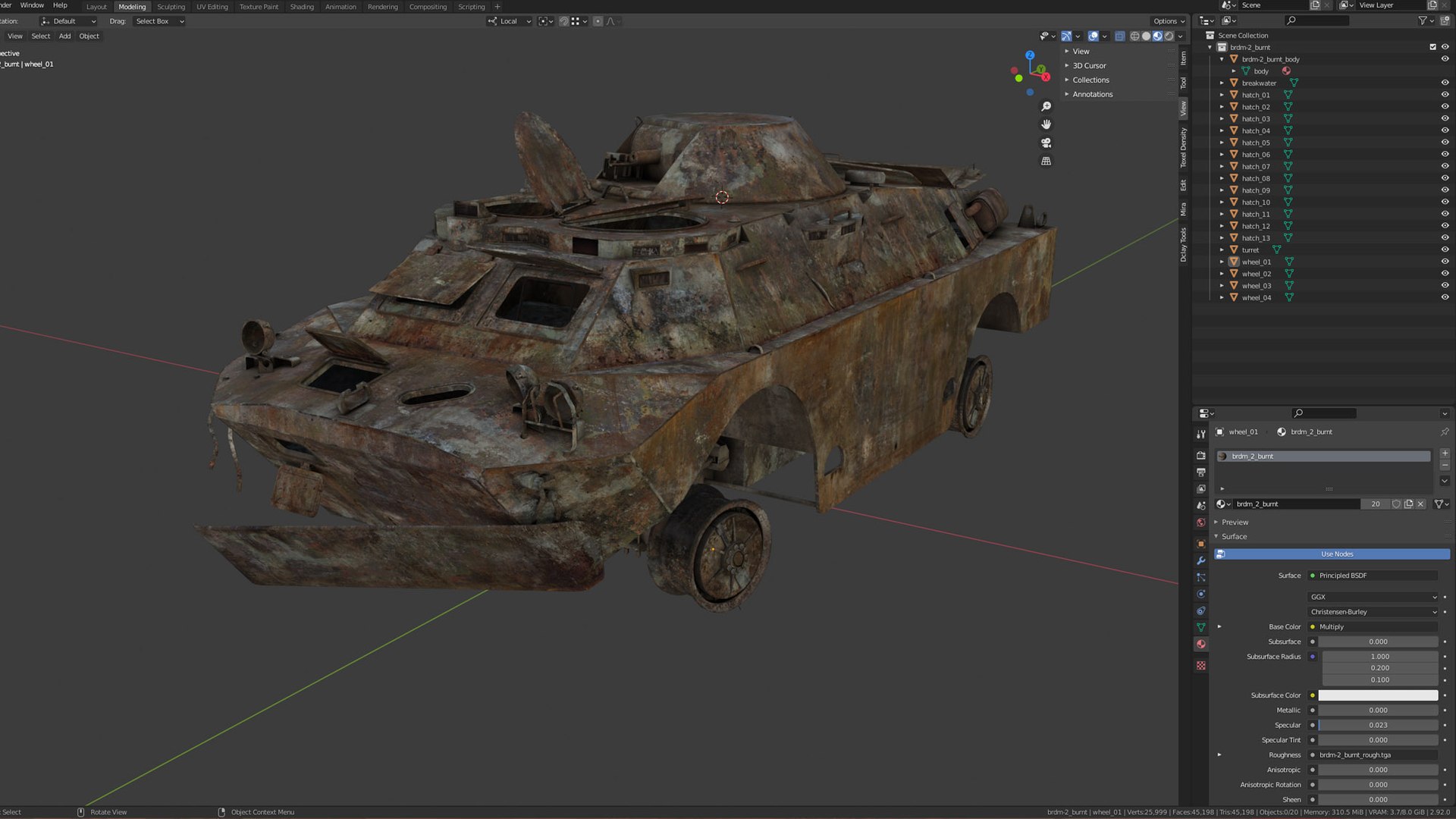This screenshot has width=1456, height=819.
Task: Remove material slot with minus button
Action: point(1445,465)
